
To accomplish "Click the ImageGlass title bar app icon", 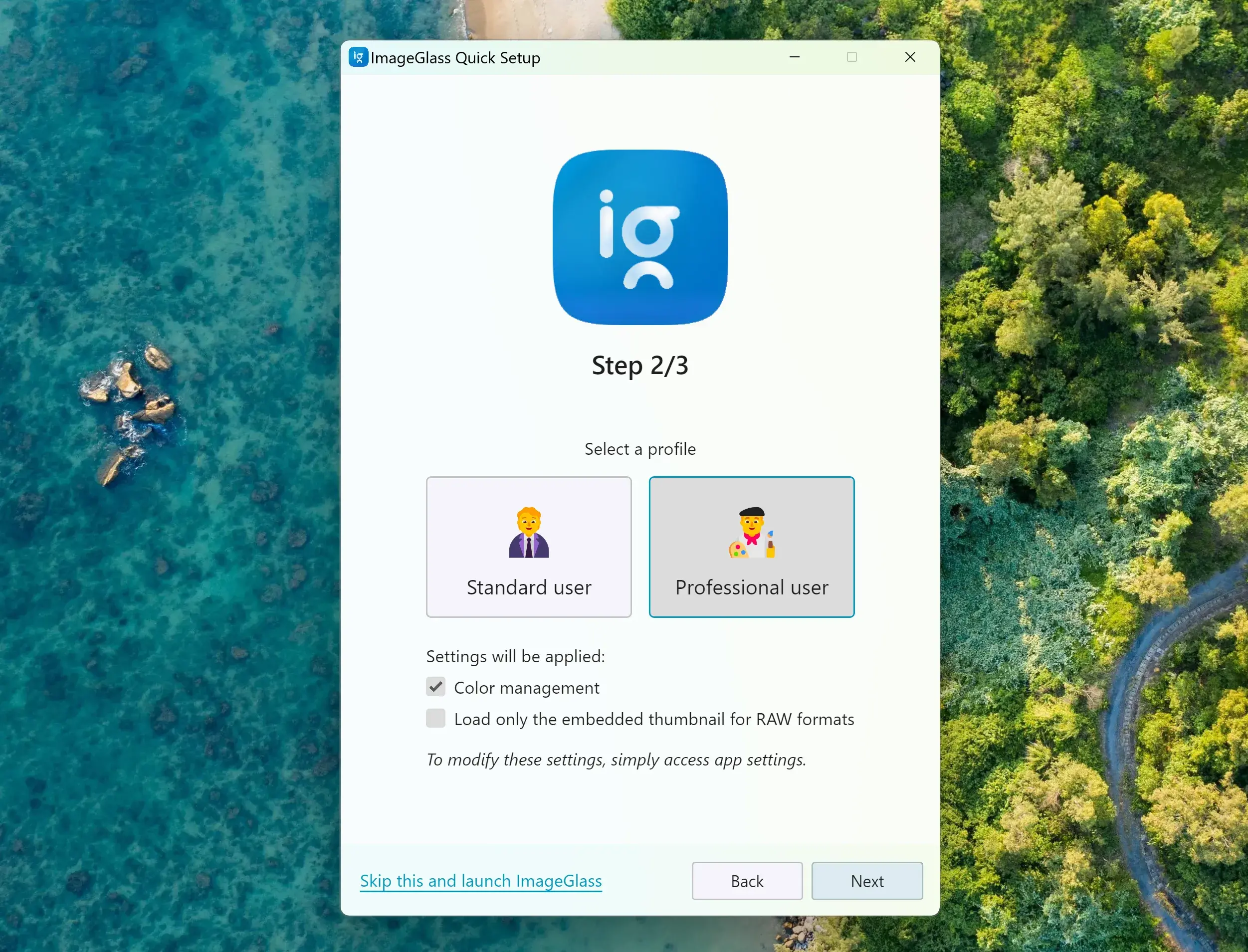I will coord(358,57).
